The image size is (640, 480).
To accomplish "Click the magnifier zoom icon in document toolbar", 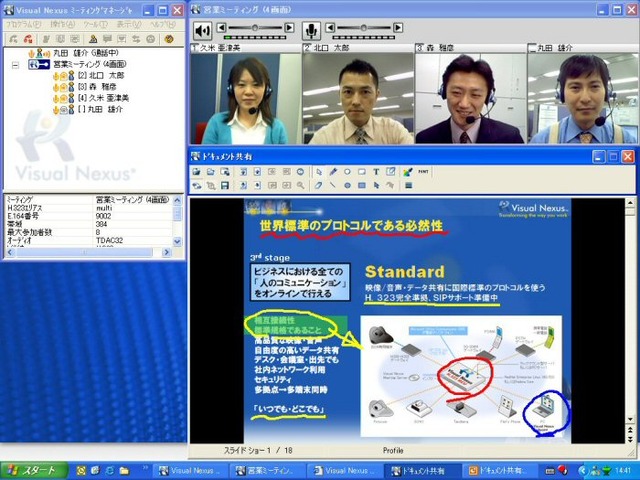I will [x=301, y=186].
